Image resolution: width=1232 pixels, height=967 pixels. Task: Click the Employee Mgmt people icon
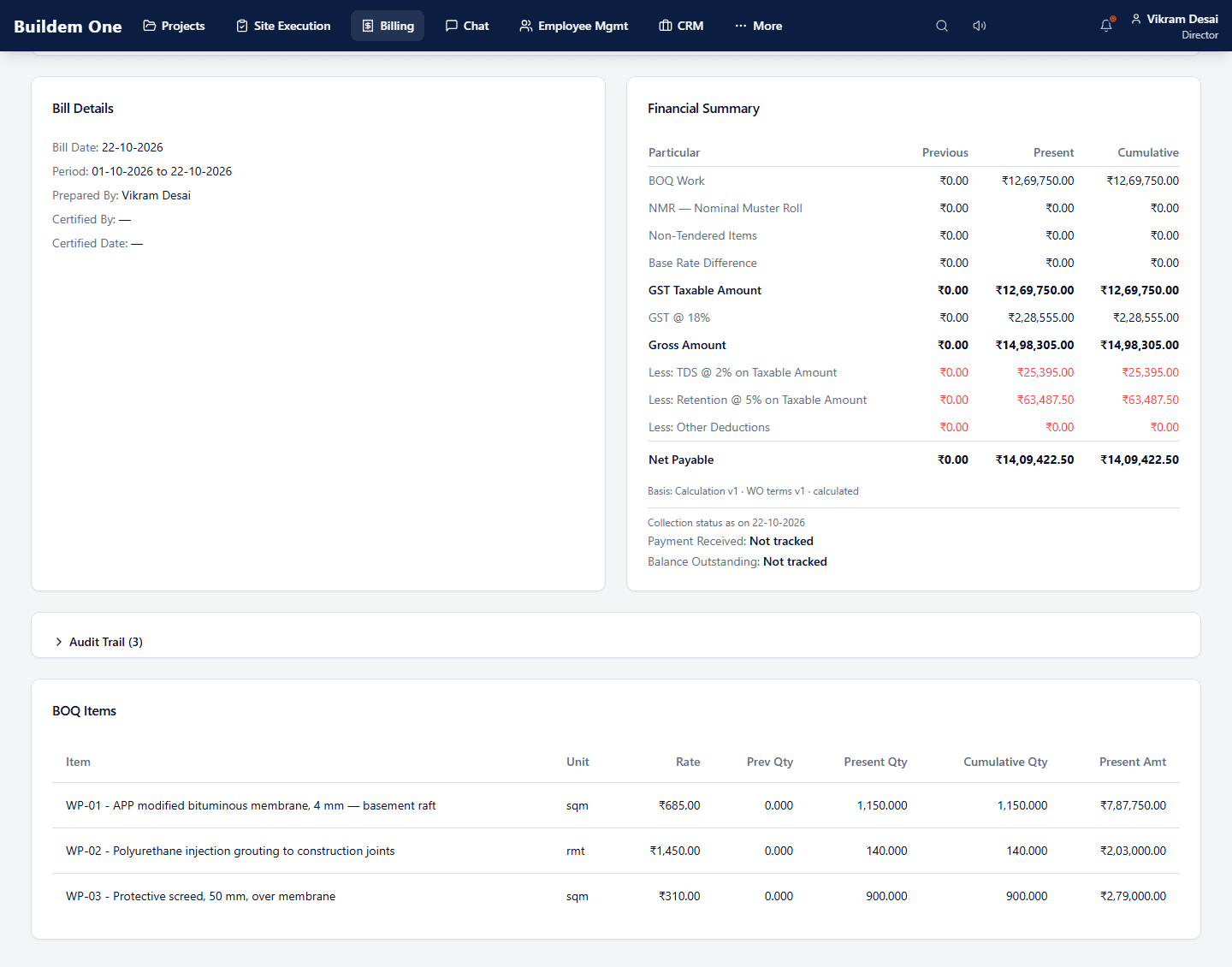click(x=526, y=26)
